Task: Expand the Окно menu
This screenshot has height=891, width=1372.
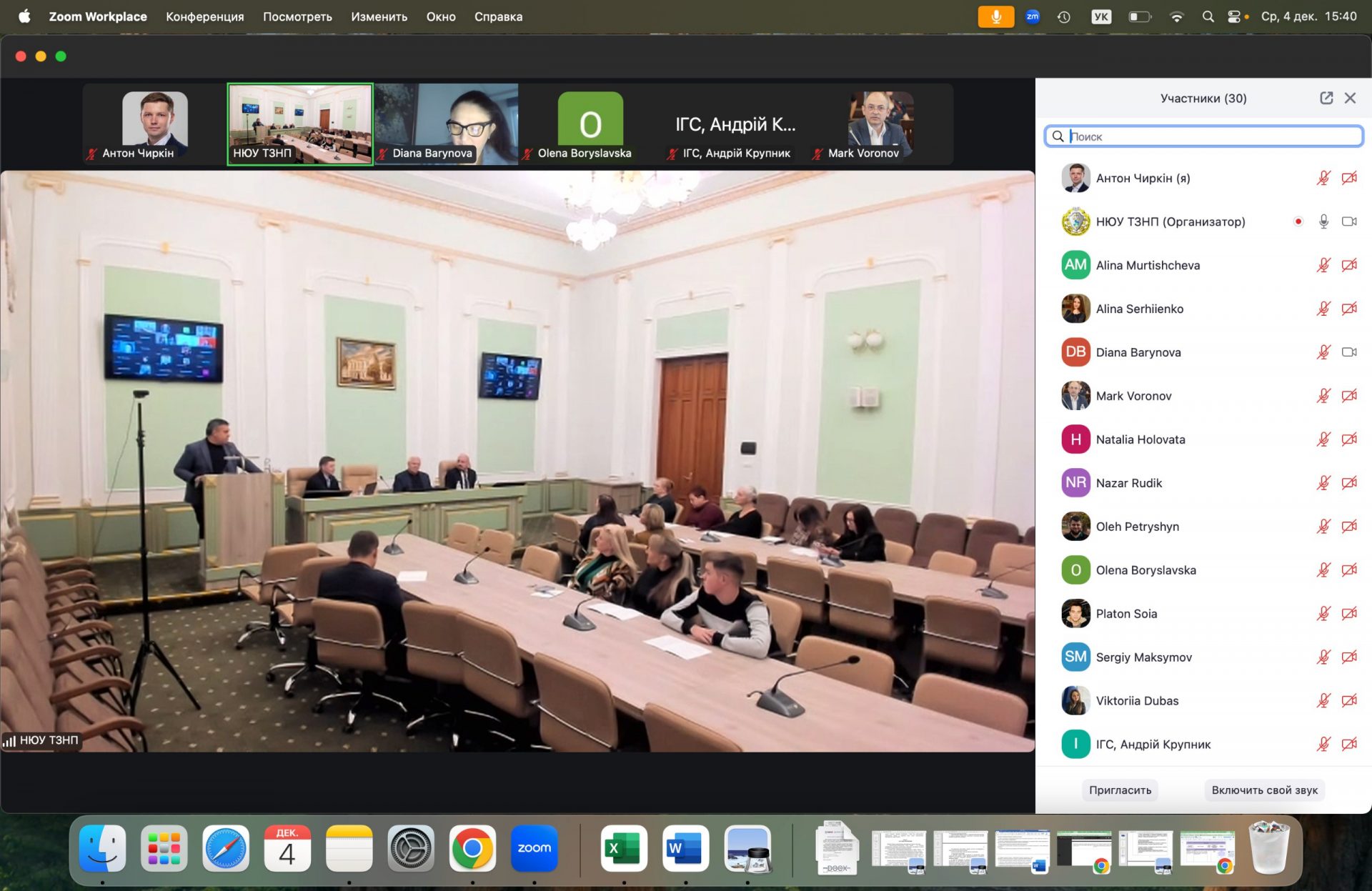Action: pos(440,16)
